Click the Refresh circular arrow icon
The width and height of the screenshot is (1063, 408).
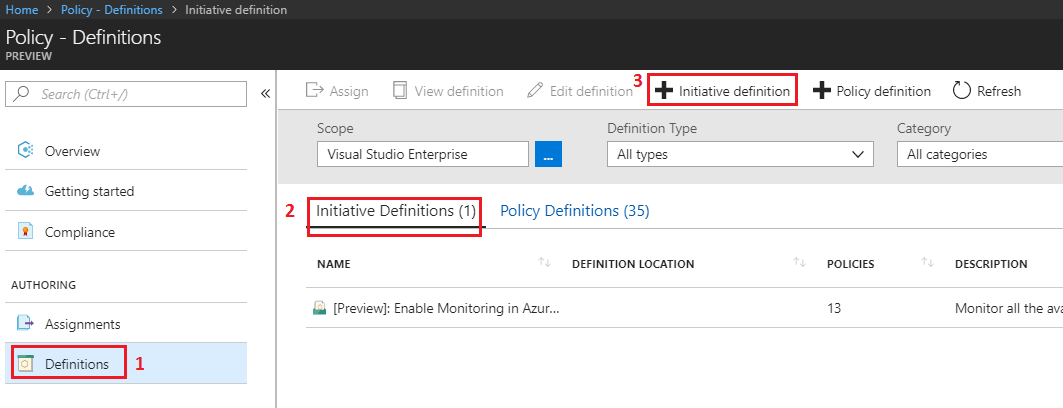[962, 91]
